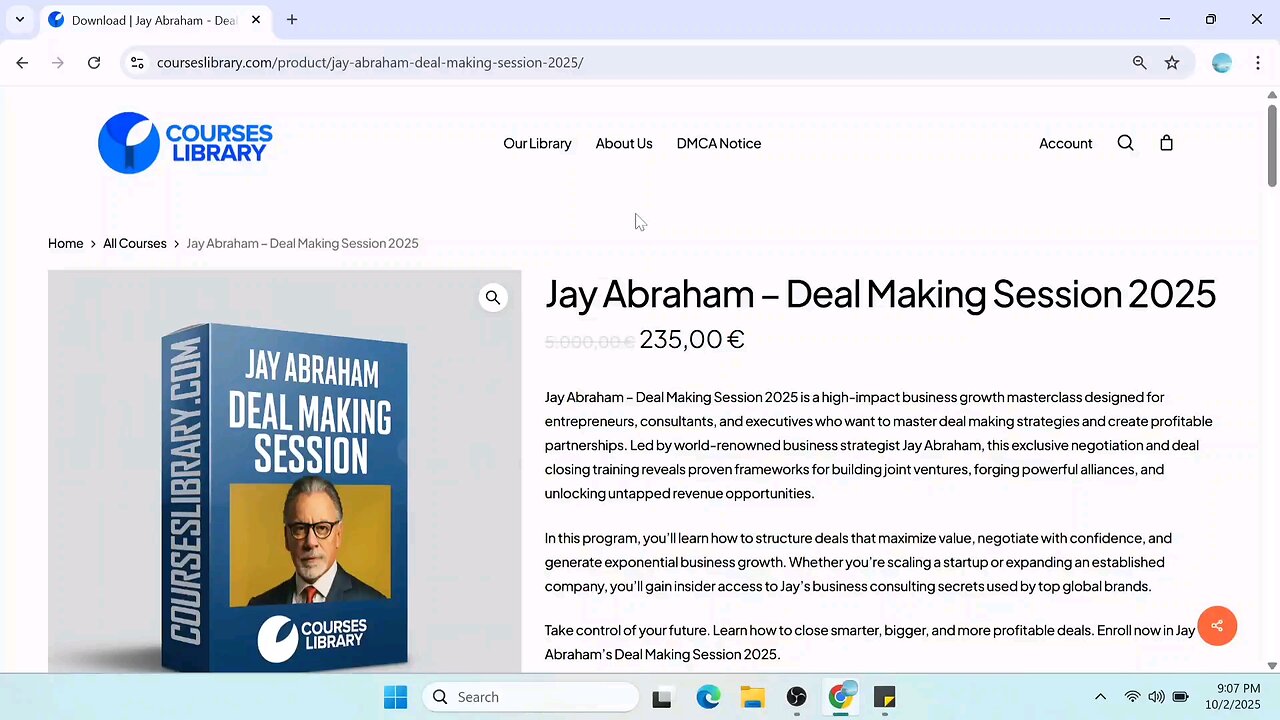Click the Home breadcrumb link
The height and width of the screenshot is (720, 1280).
[x=66, y=243]
